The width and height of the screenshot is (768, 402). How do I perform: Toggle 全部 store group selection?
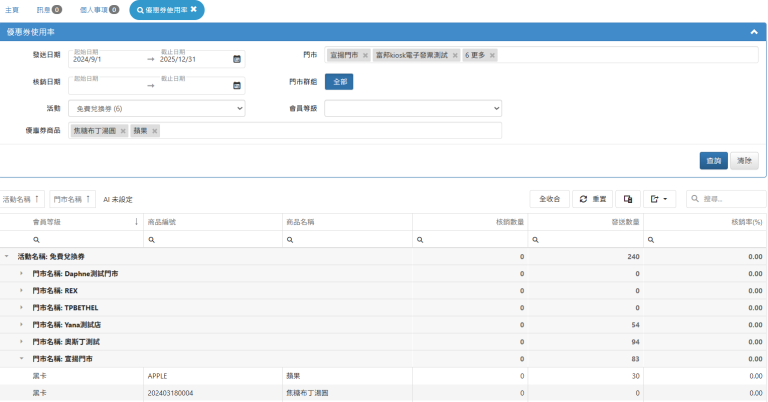[339, 82]
